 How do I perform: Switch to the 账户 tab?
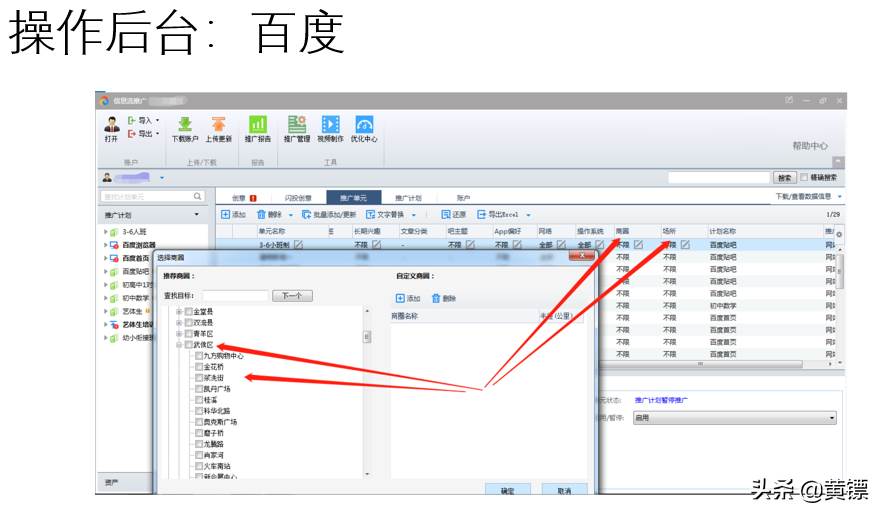point(463,198)
